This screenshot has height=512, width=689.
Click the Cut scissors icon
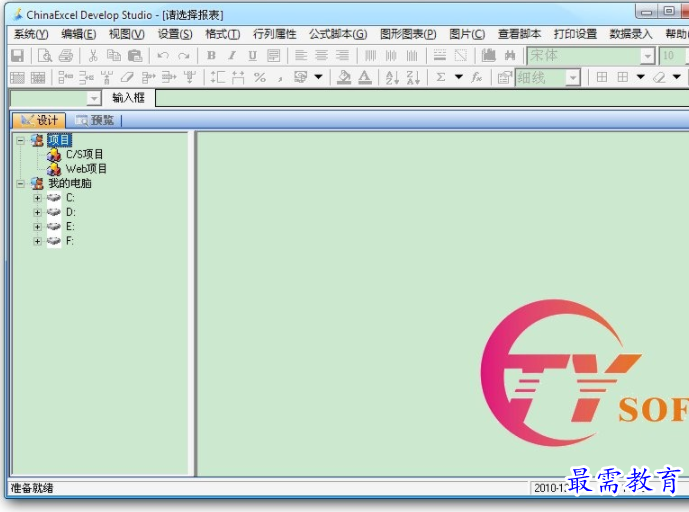click(x=93, y=56)
